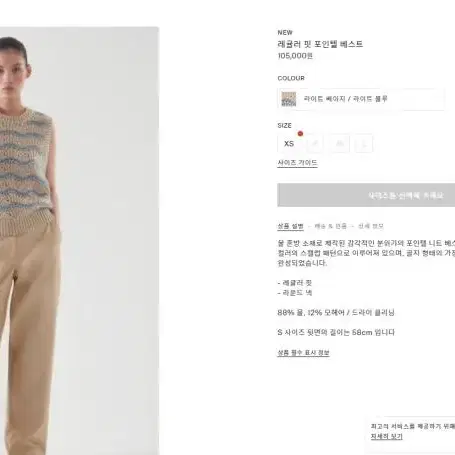Click the colour name 라이트 베이지 / 라이트 블루
Screen dimensions: 455x455
click(345, 99)
